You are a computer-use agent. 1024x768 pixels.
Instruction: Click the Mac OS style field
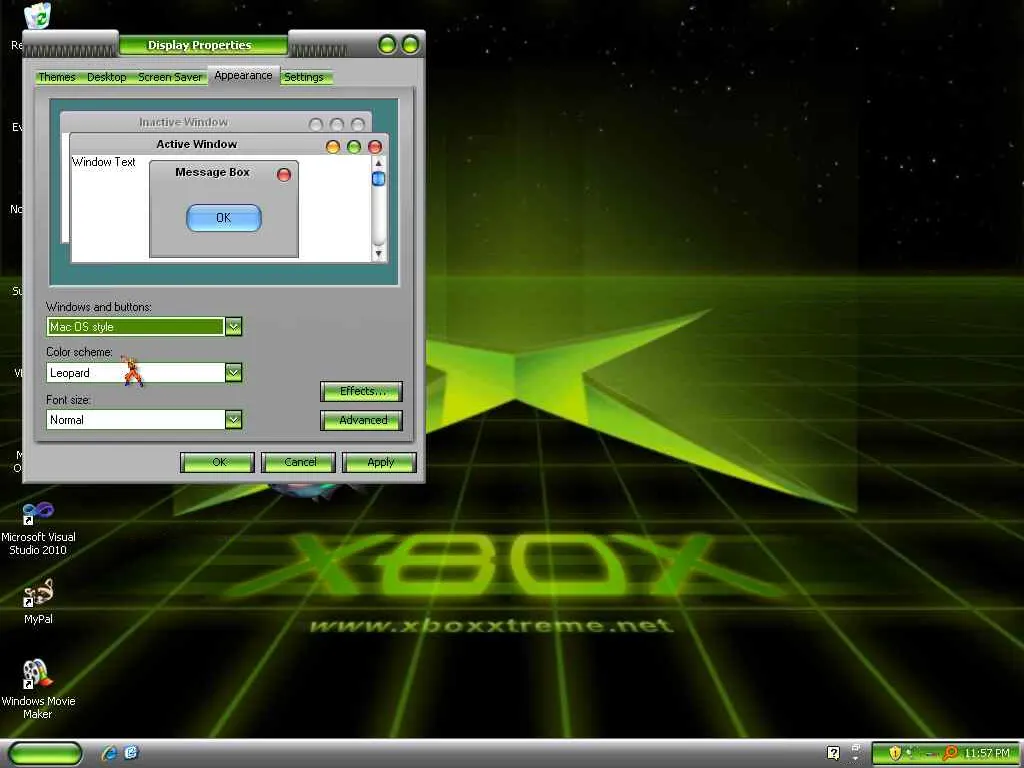coord(136,327)
